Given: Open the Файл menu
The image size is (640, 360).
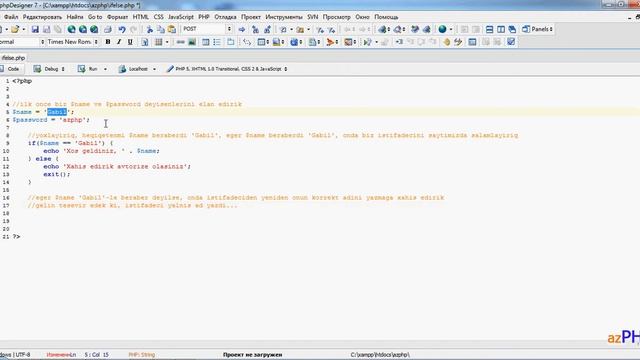Looking at the screenshot, I should [11, 17].
